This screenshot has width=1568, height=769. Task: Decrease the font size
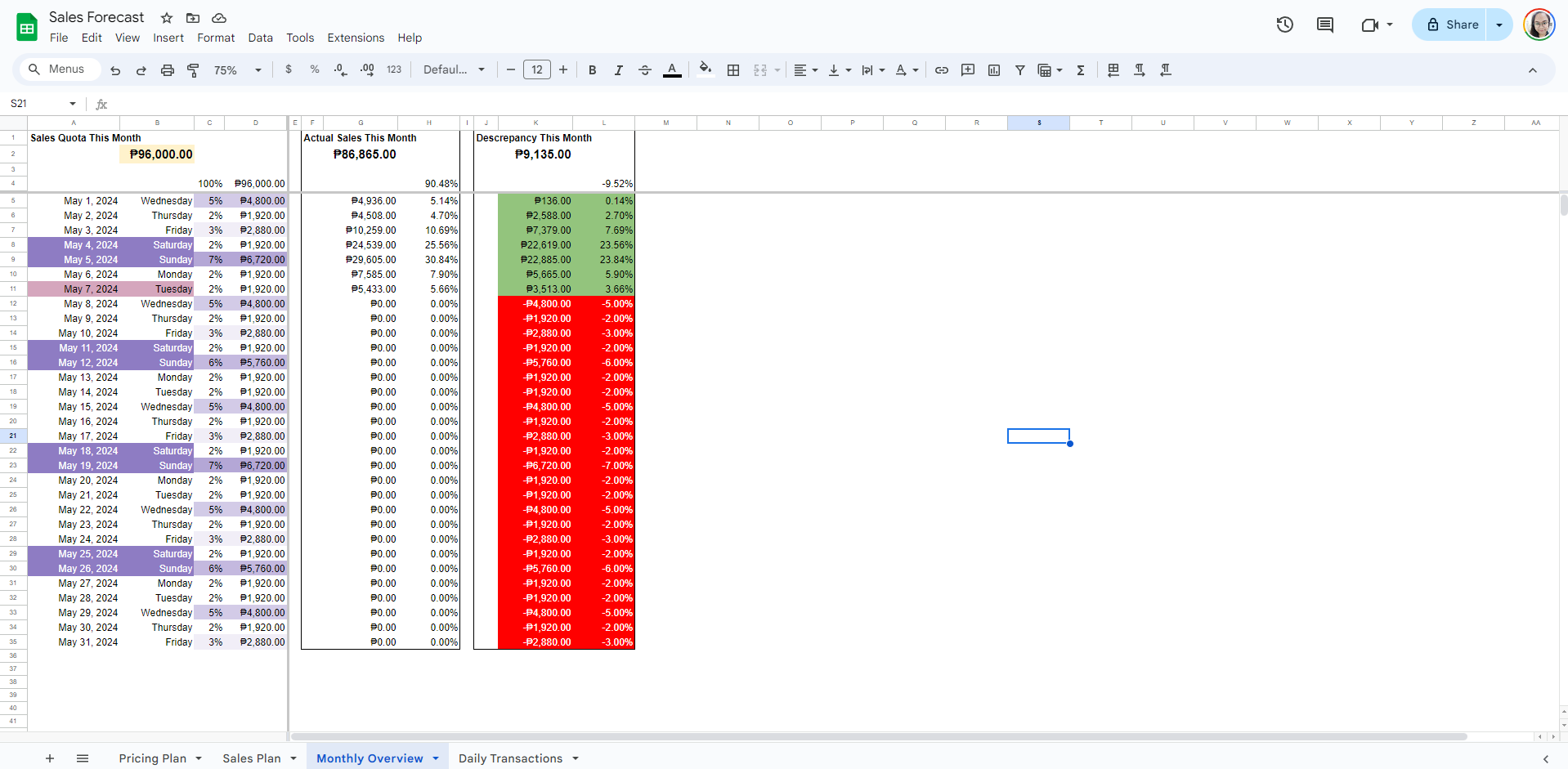[511, 70]
